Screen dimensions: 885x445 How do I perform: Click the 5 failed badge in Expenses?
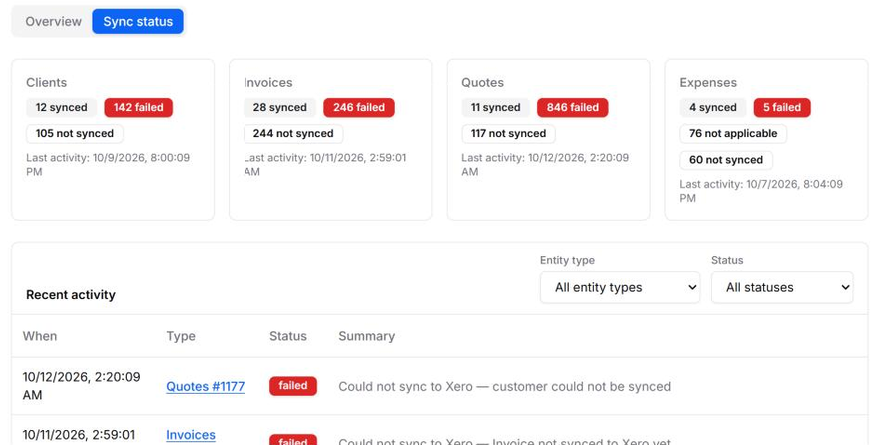click(x=782, y=107)
